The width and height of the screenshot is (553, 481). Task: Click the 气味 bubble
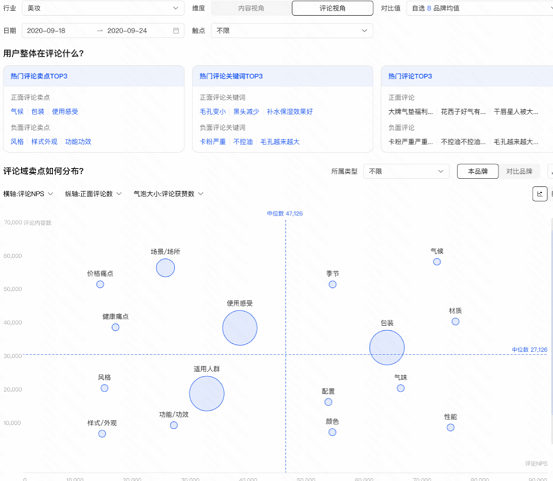(401, 388)
